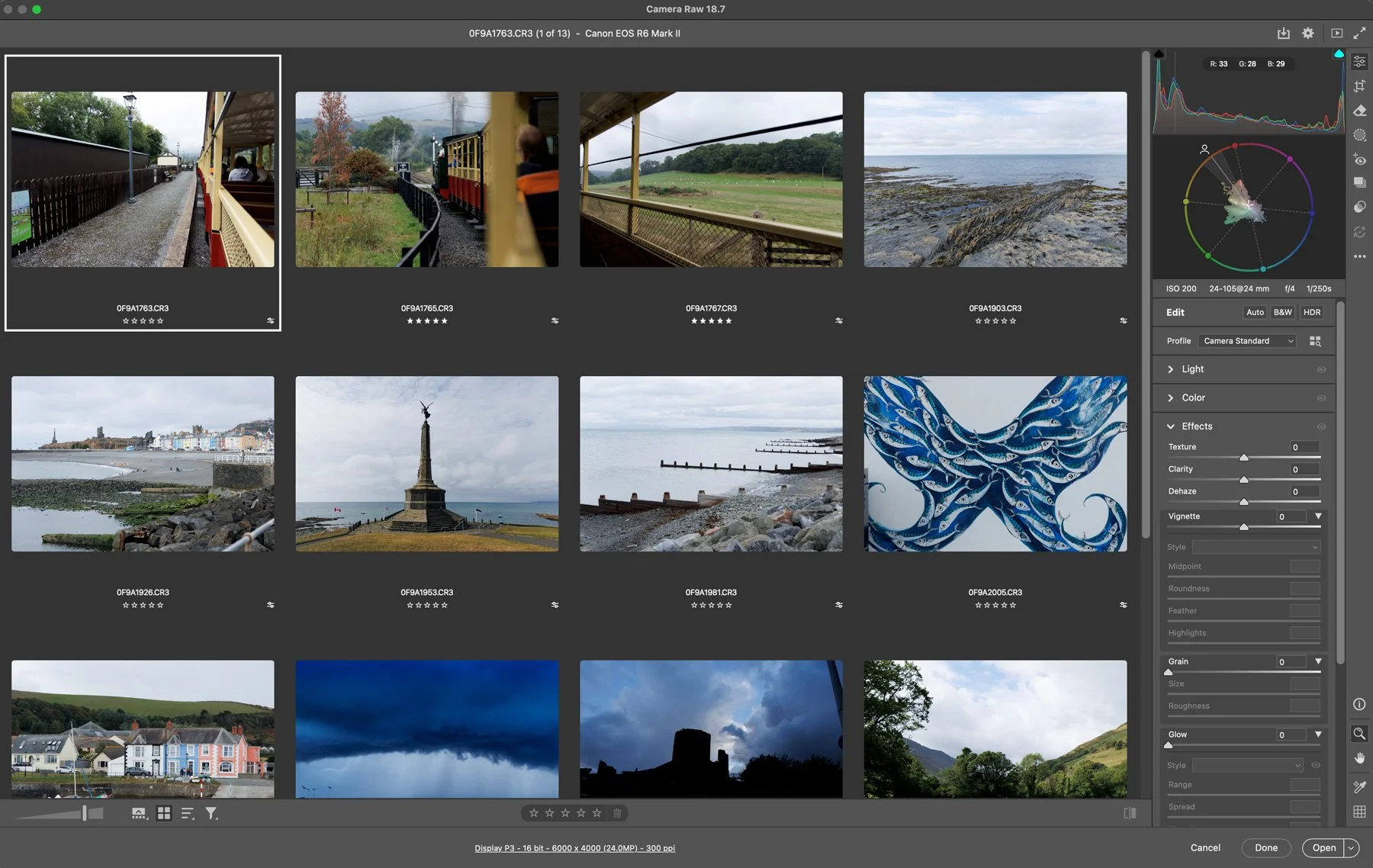Open the Snapshots panel
This screenshot has width=1373, height=868.
pos(1359,183)
